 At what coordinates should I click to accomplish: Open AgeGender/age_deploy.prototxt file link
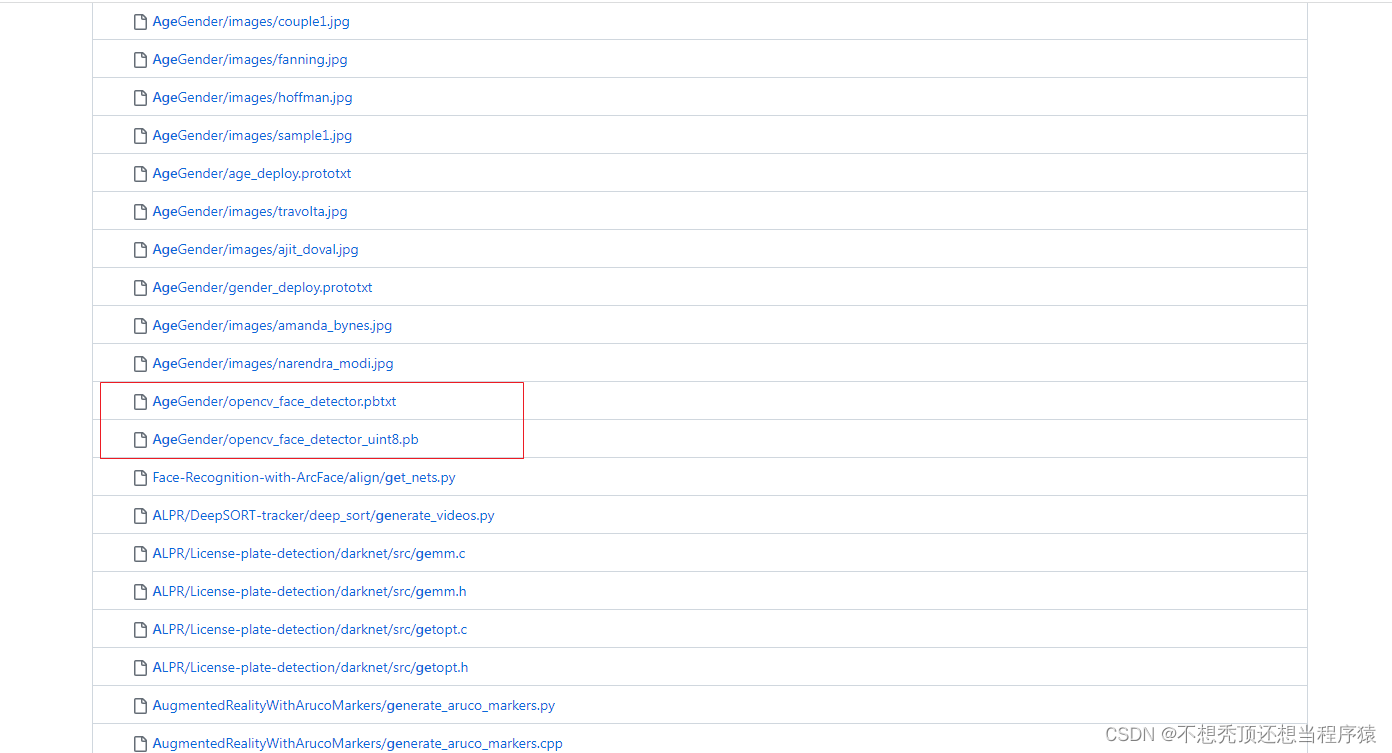252,173
